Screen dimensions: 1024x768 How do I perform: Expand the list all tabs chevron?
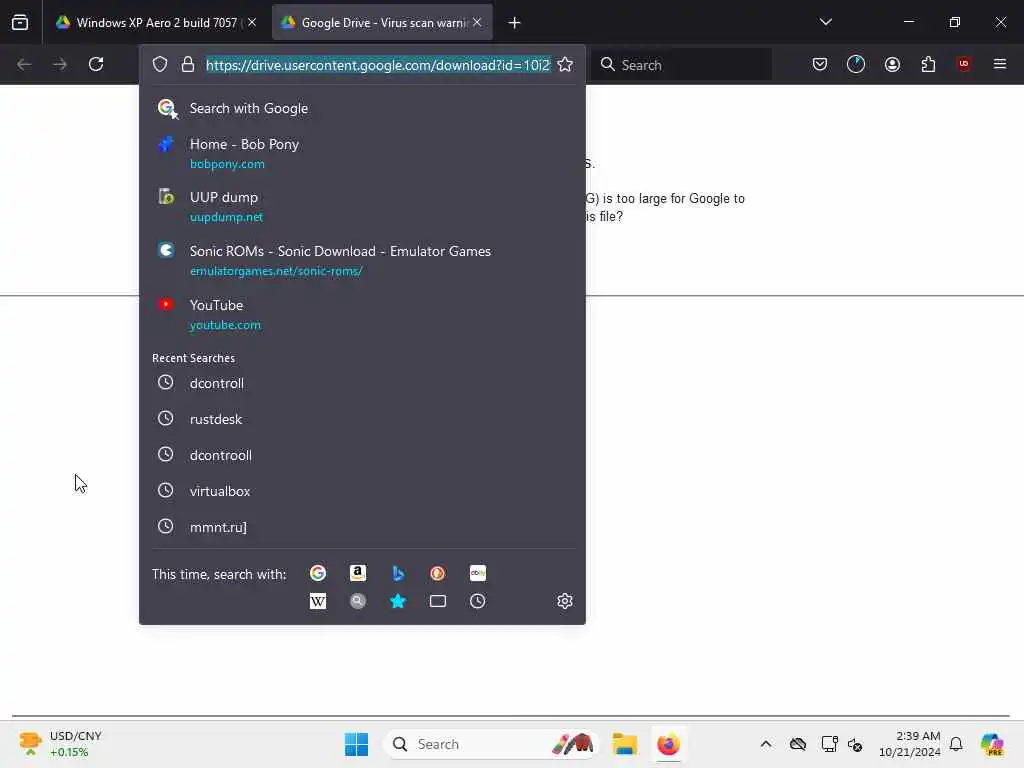point(825,22)
